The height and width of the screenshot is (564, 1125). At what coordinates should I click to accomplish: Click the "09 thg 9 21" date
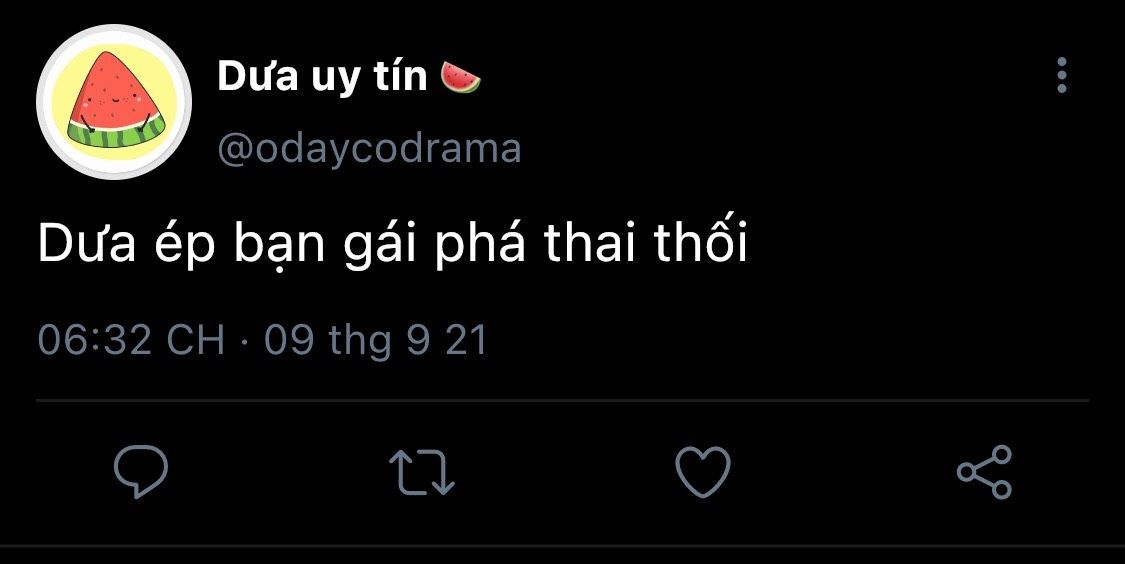[x=376, y=339]
